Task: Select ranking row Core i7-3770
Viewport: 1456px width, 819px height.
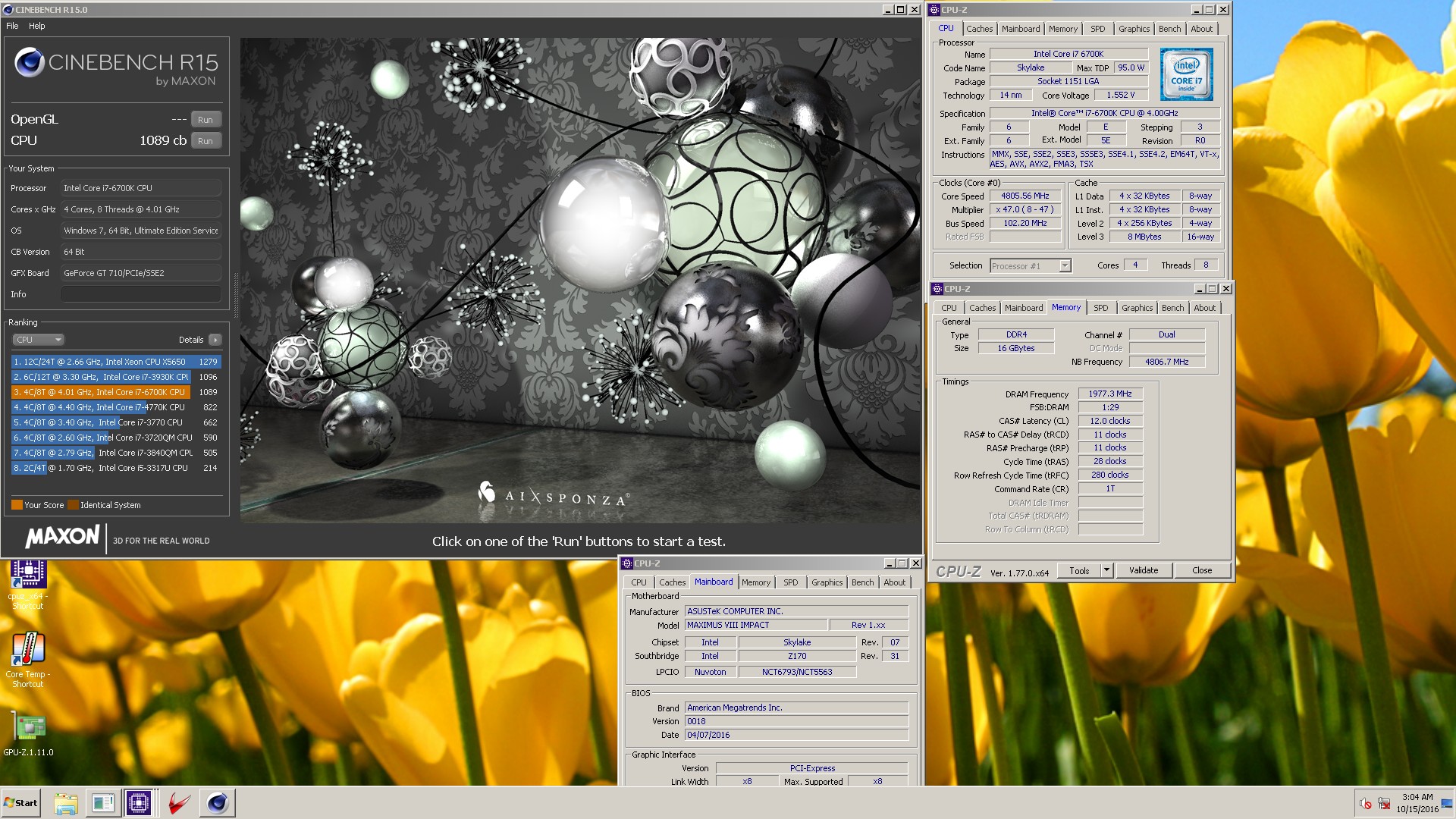Action: coord(116,422)
